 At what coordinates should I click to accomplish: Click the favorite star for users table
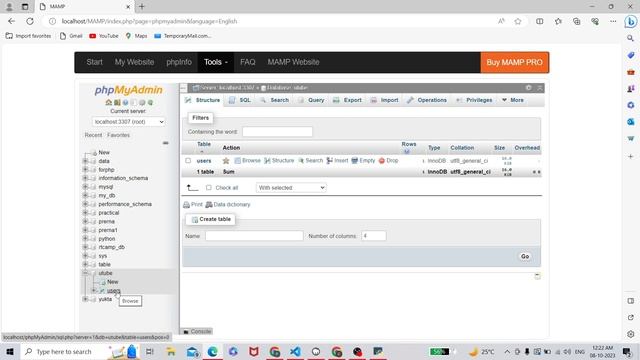click(226, 161)
